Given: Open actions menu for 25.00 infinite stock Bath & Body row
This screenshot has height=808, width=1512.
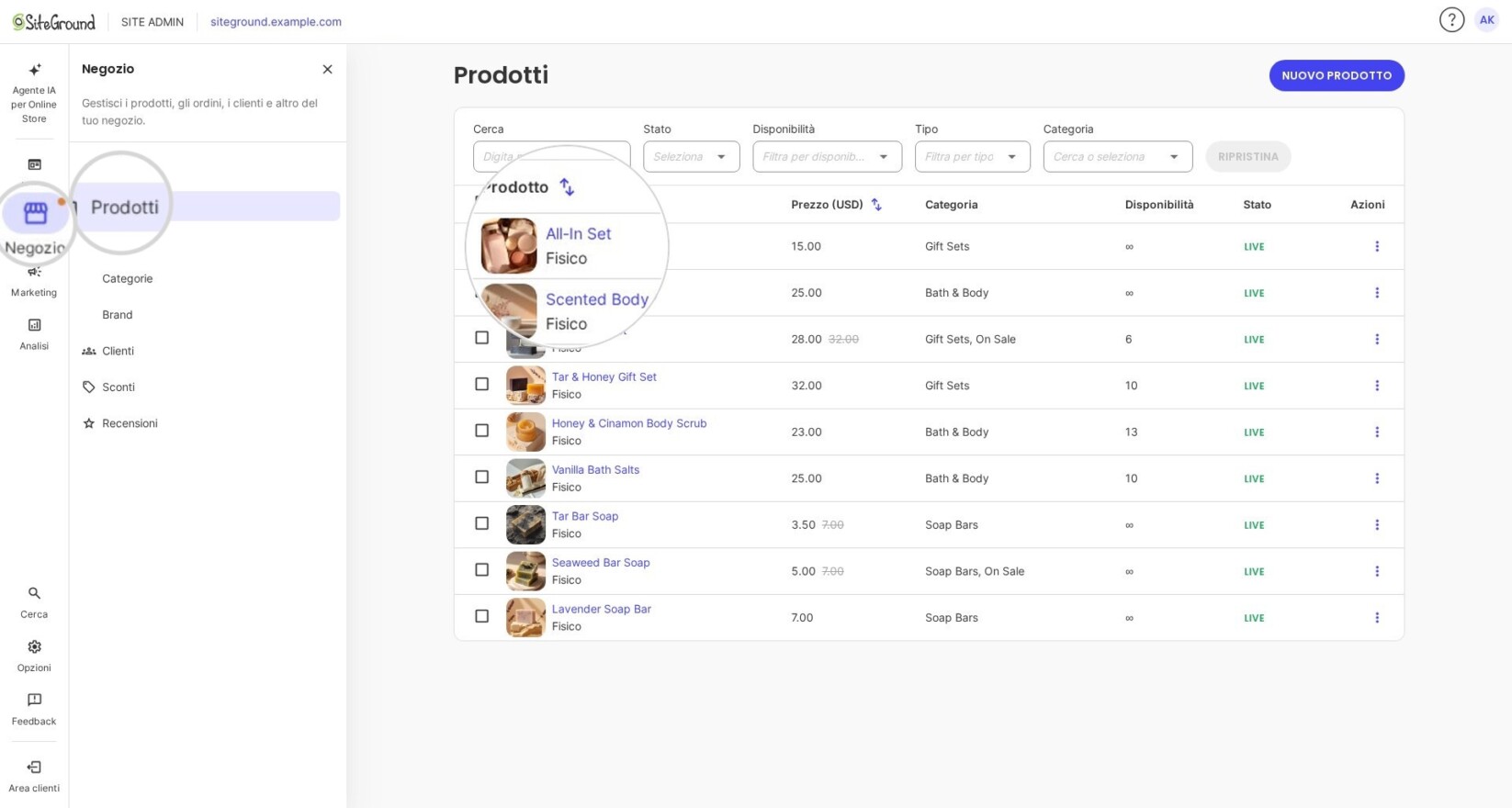Looking at the screenshot, I should coord(1376,293).
